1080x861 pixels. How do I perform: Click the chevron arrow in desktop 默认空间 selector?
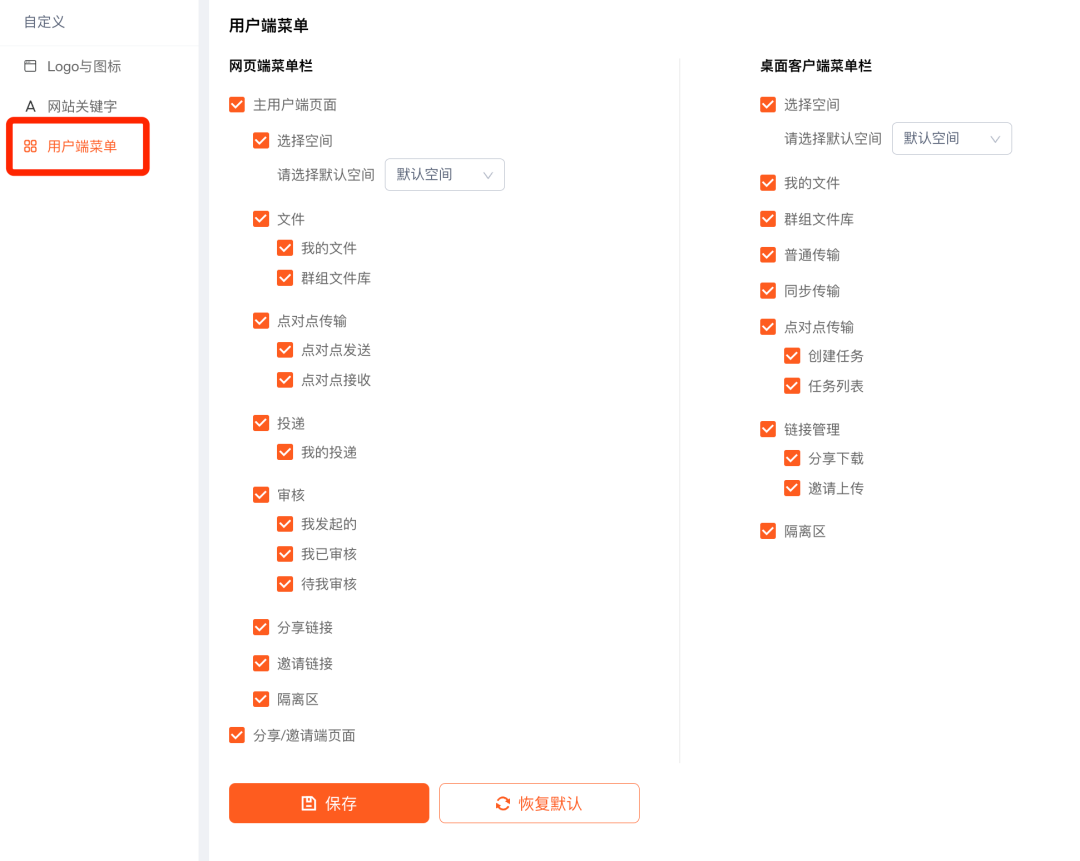point(995,139)
